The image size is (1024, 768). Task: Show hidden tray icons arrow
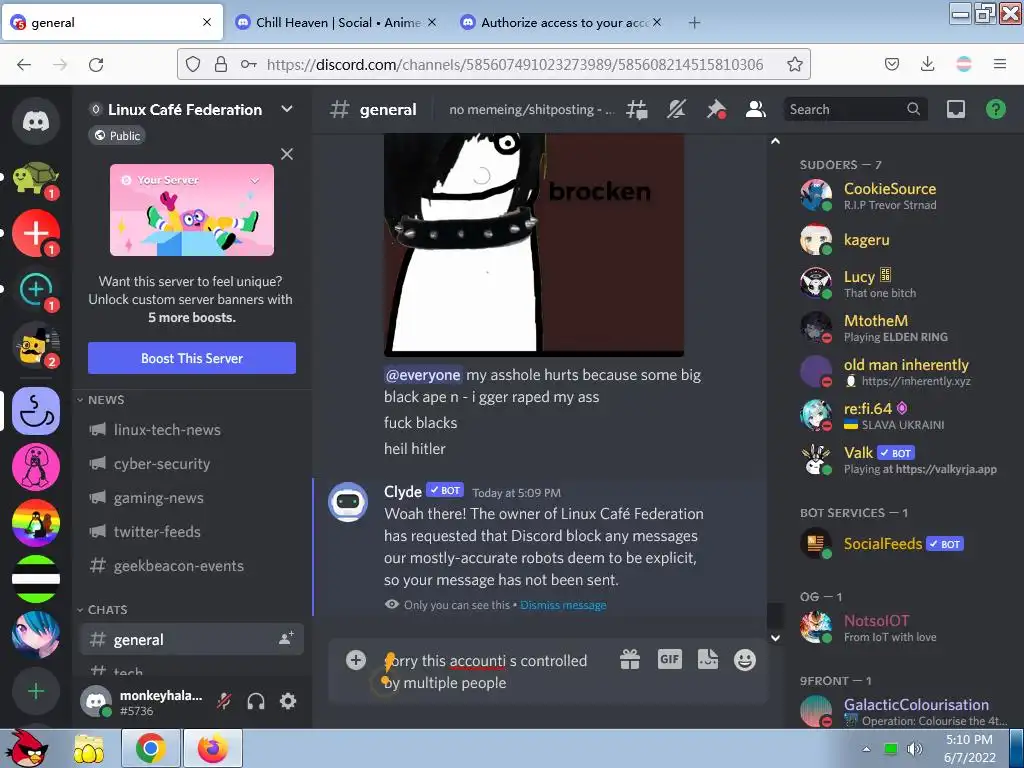coord(867,749)
